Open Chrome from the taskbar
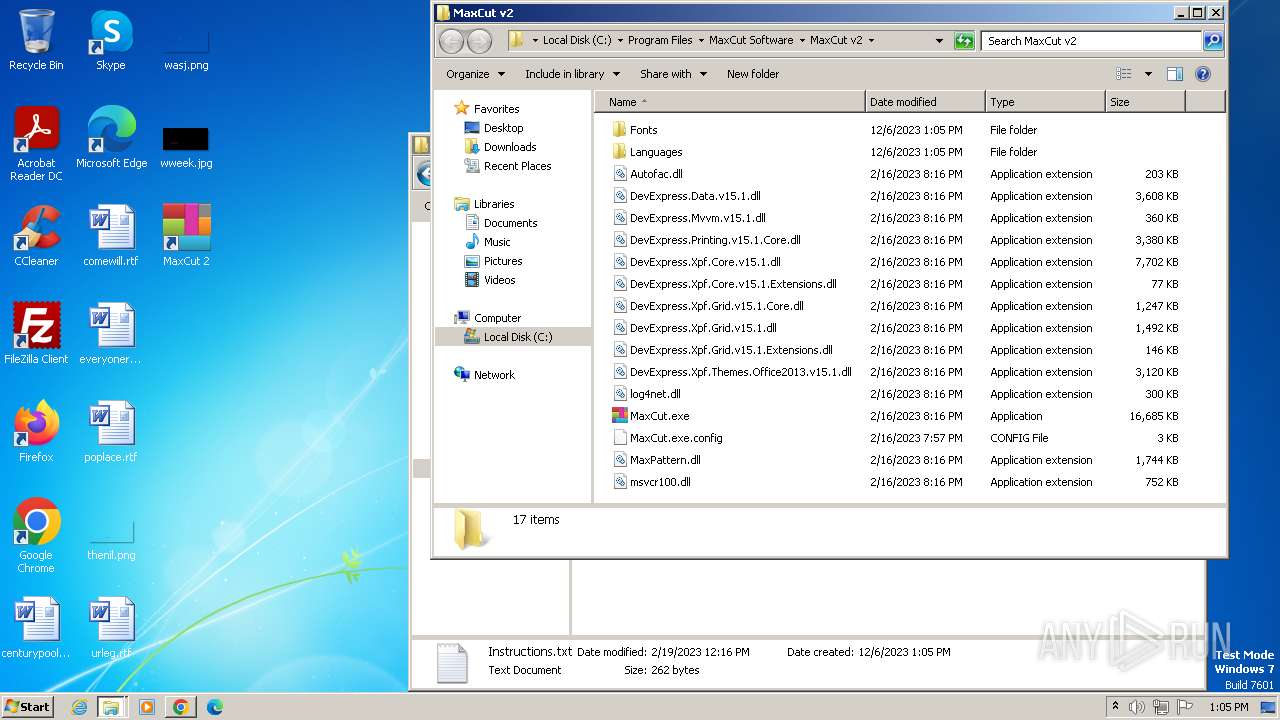This screenshot has height=720, width=1280. (x=180, y=707)
